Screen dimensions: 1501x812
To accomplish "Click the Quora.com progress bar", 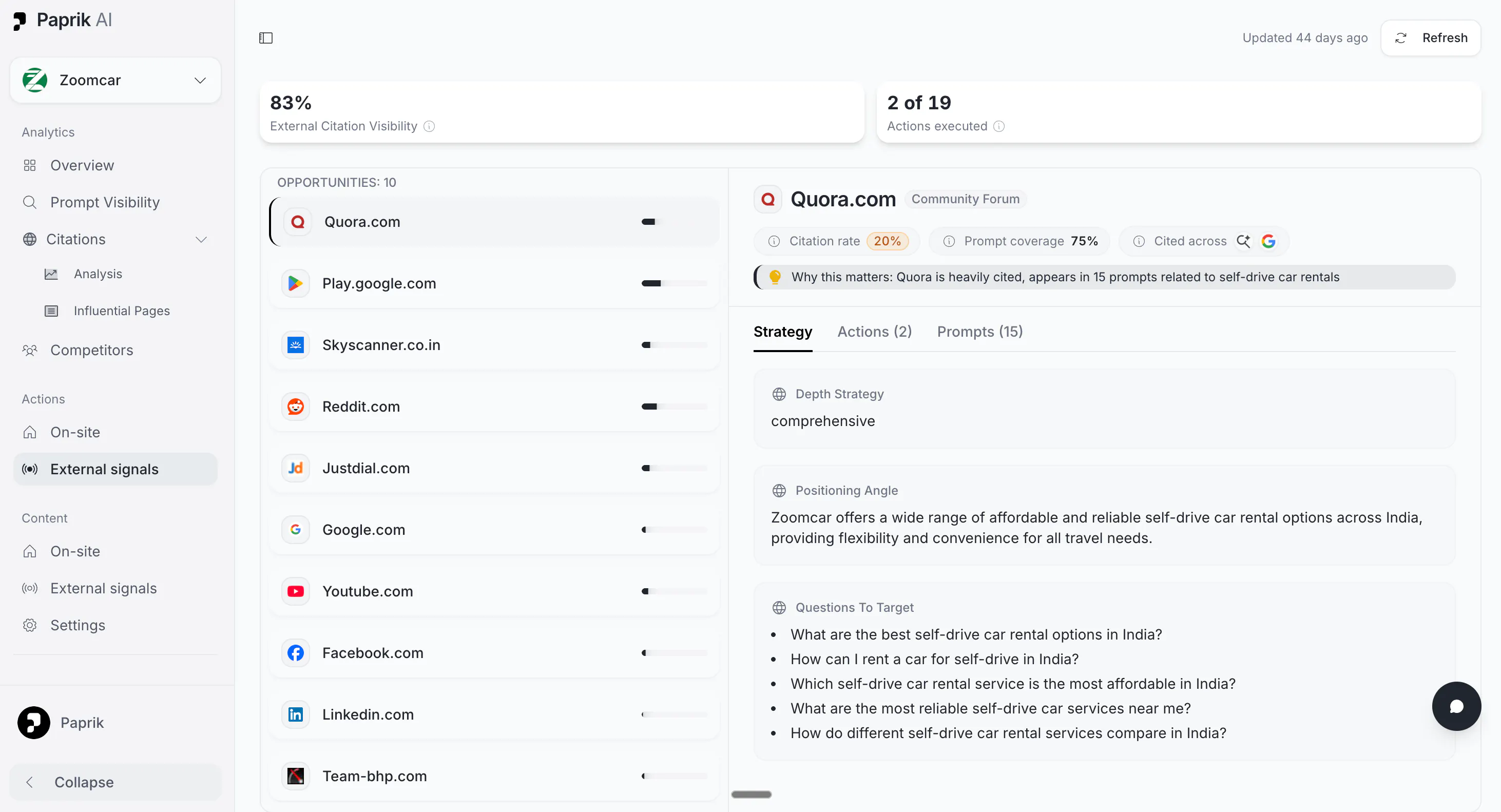I will [x=674, y=222].
